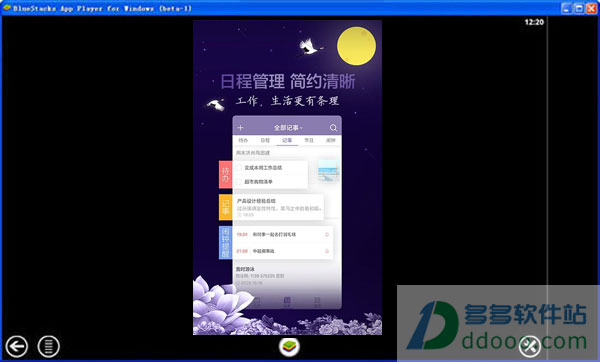Viewport: 600px width, 362px height.
Task: Click the BlueStacks icon in the title bar
Action: 7,8
